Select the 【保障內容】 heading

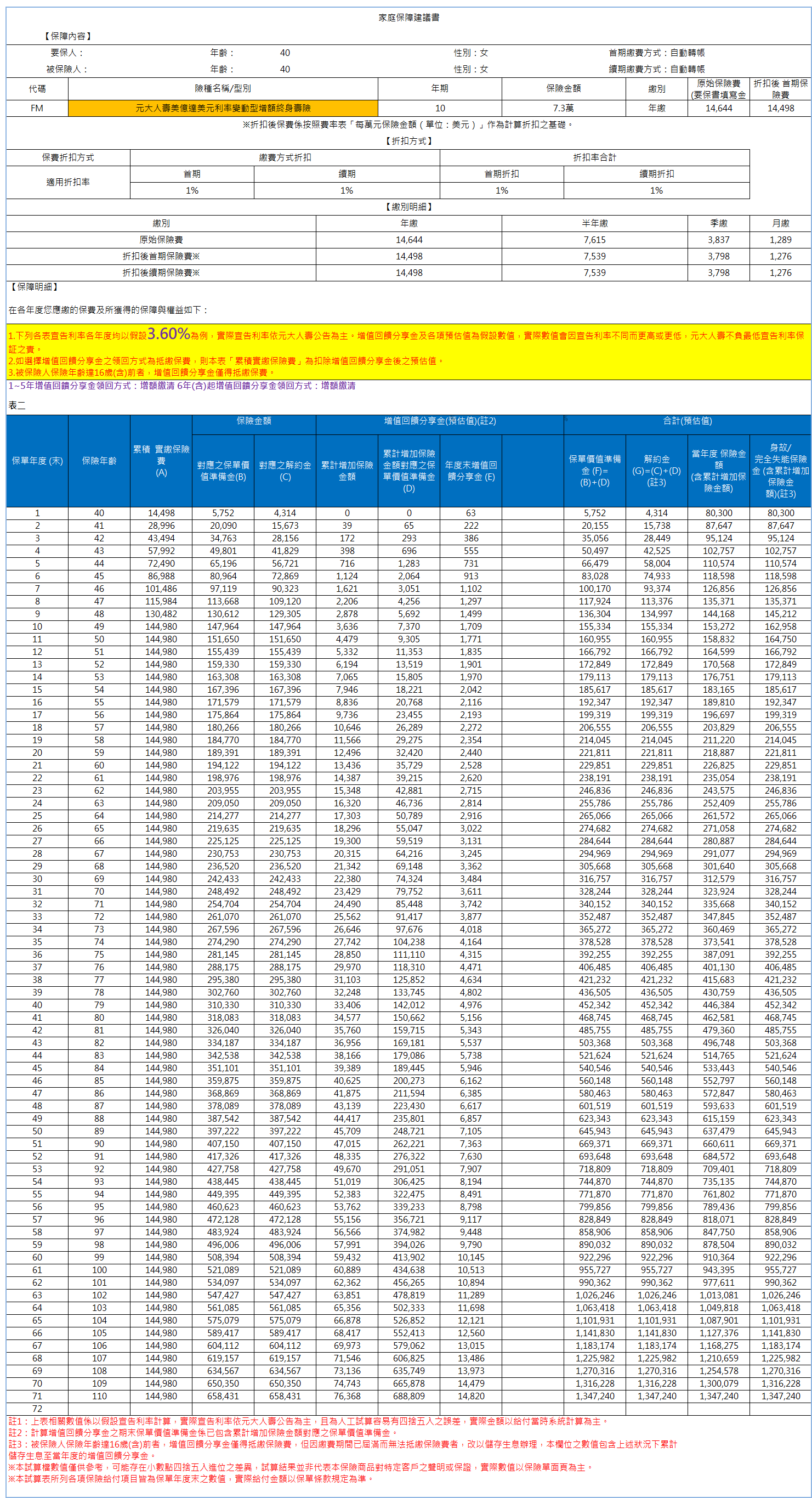[x=68, y=36]
